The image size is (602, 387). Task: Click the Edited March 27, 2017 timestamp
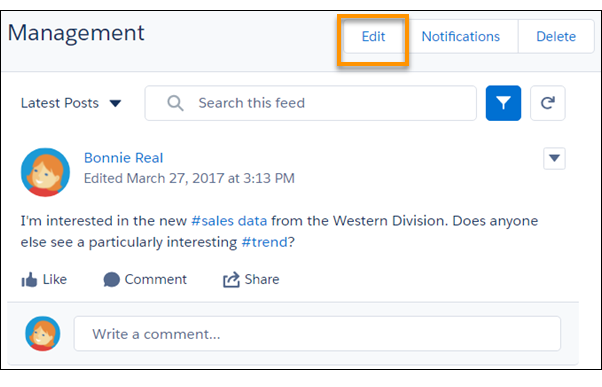click(x=189, y=179)
